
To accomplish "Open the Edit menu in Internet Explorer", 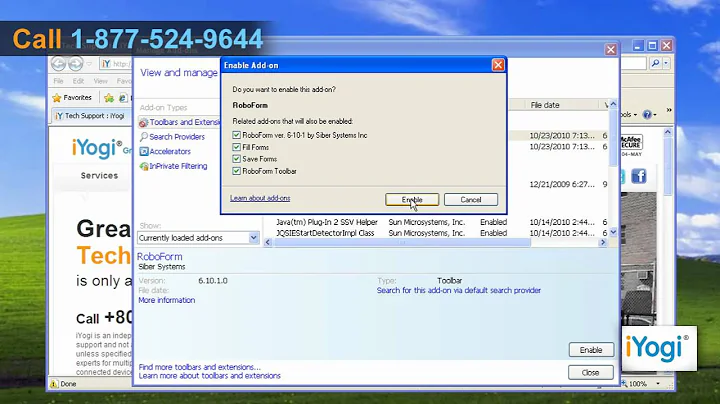I will (78, 81).
